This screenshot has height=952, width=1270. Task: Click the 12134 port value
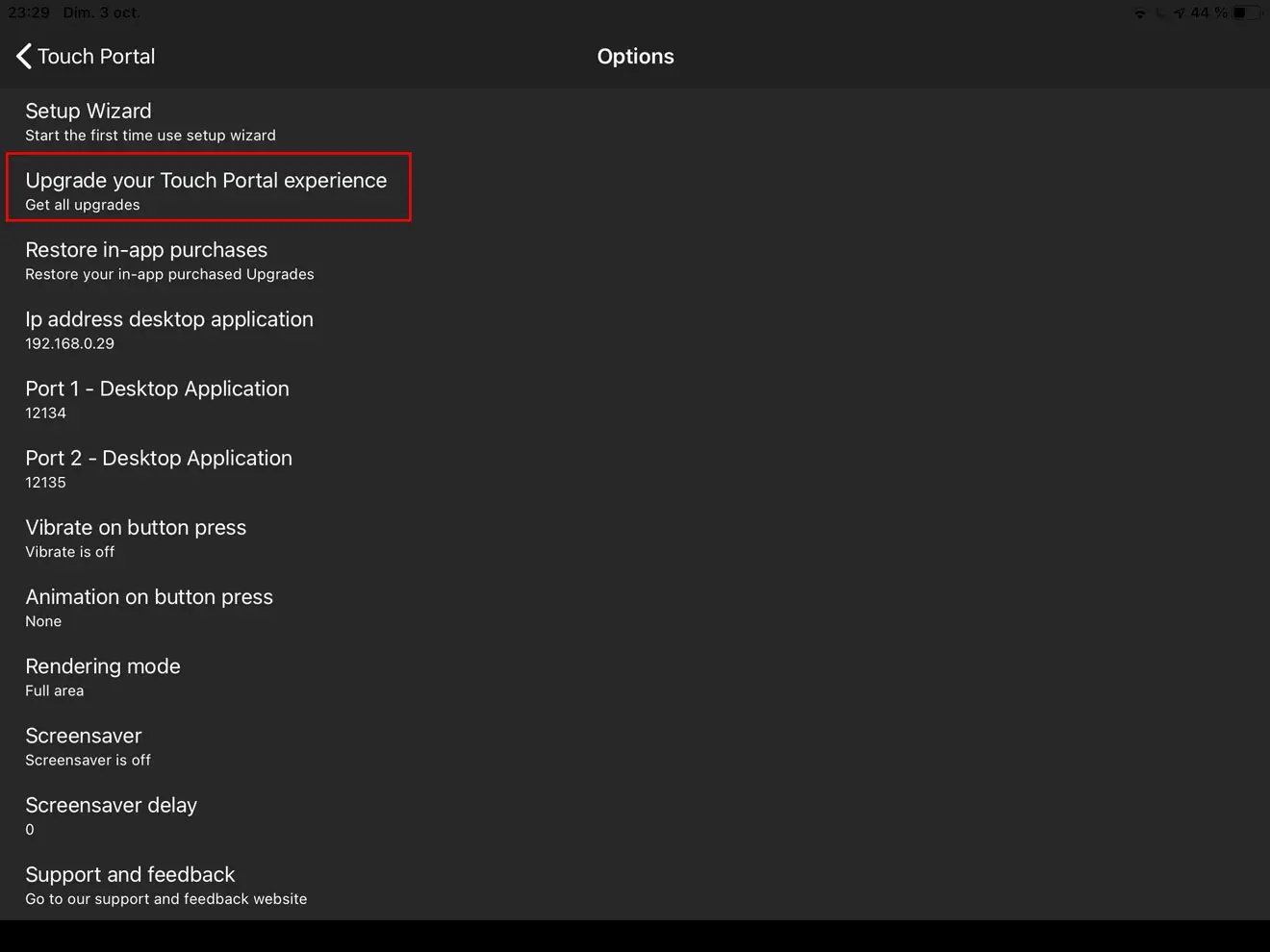[45, 413]
